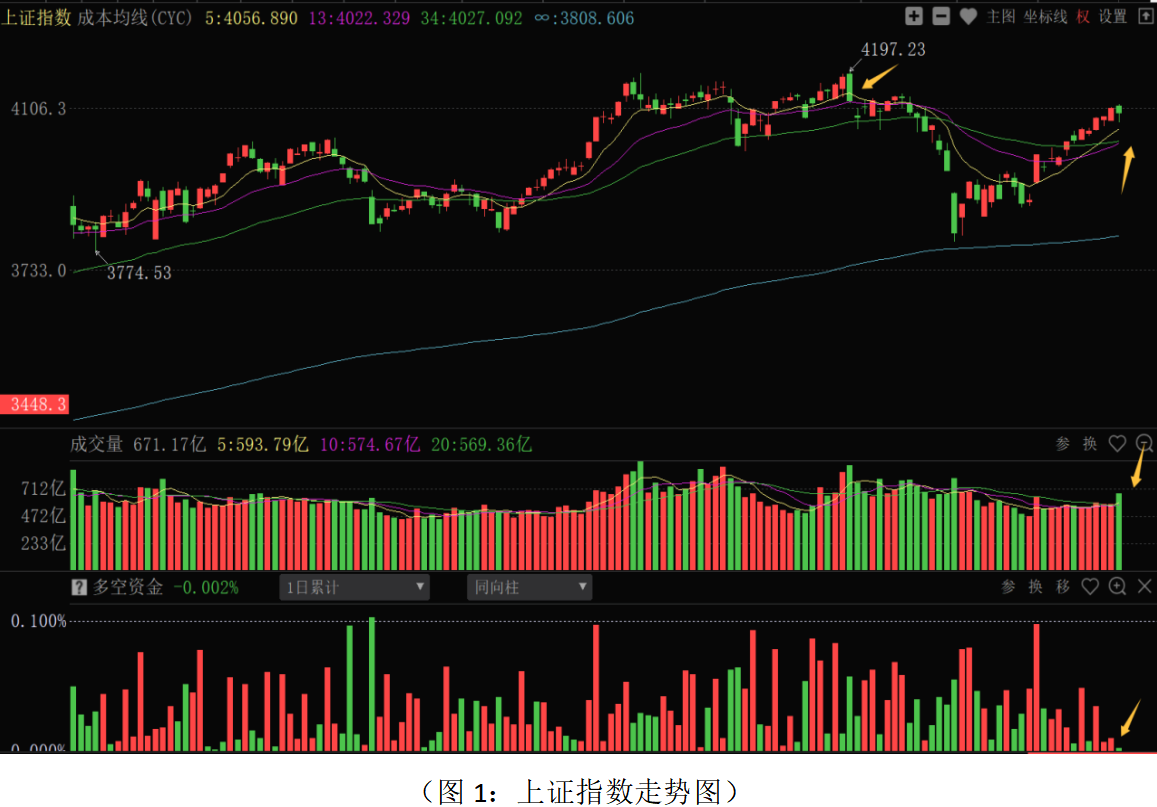This screenshot has width=1157, height=807.
Task: Close the 多空资金 indicator panel
Action: [1145, 587]
